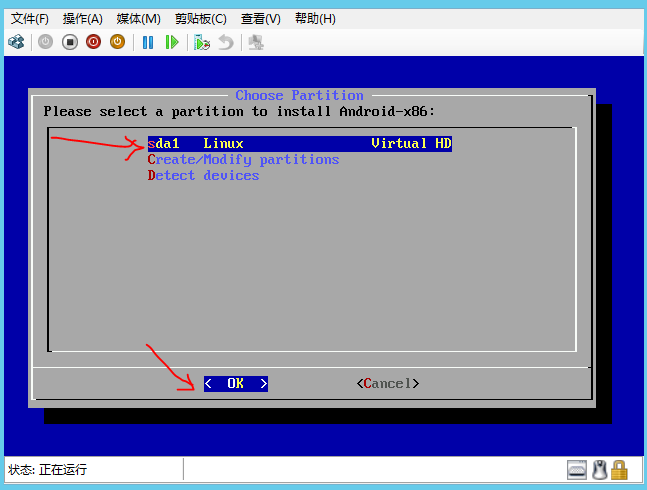Create a checkpoint with the snapshot icon
Screen dimensions: 647x490
(202, 42)
